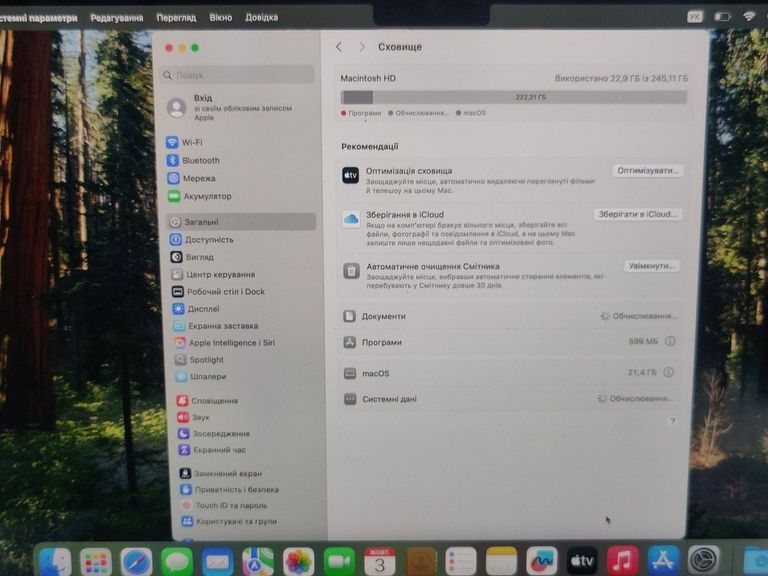768x576 pixels.
Task: Open Safari from the Dock
Action: tap(136, 562)
